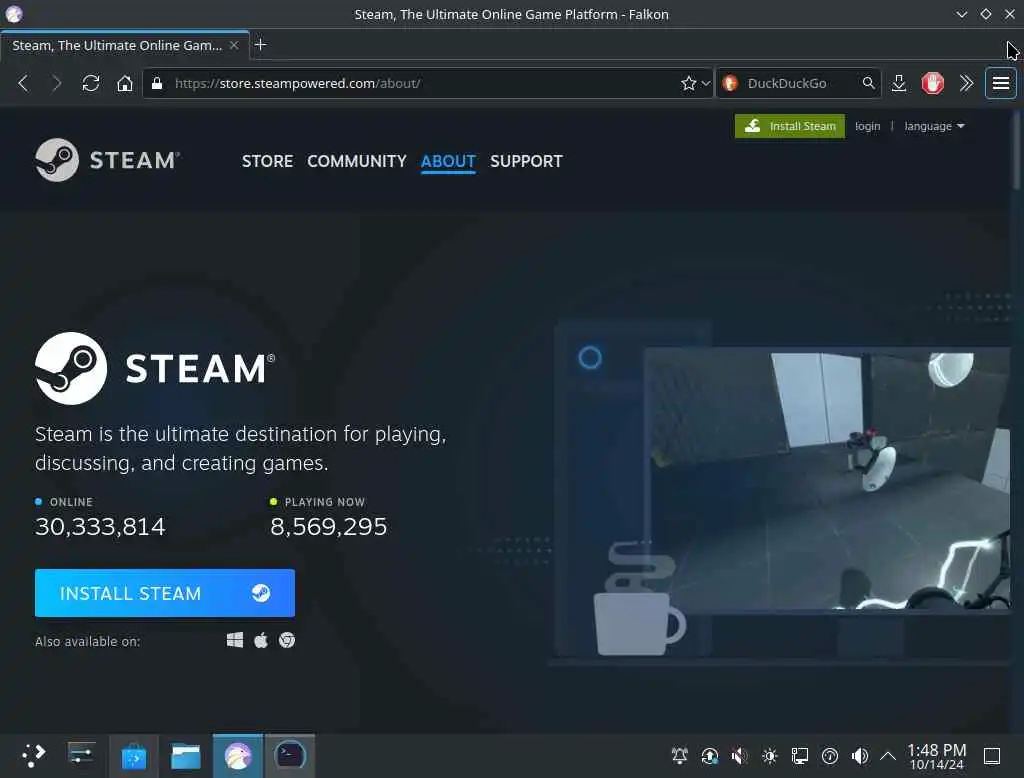
Task: Open the notifications bell tray icon
Action: tap(679, 756)
